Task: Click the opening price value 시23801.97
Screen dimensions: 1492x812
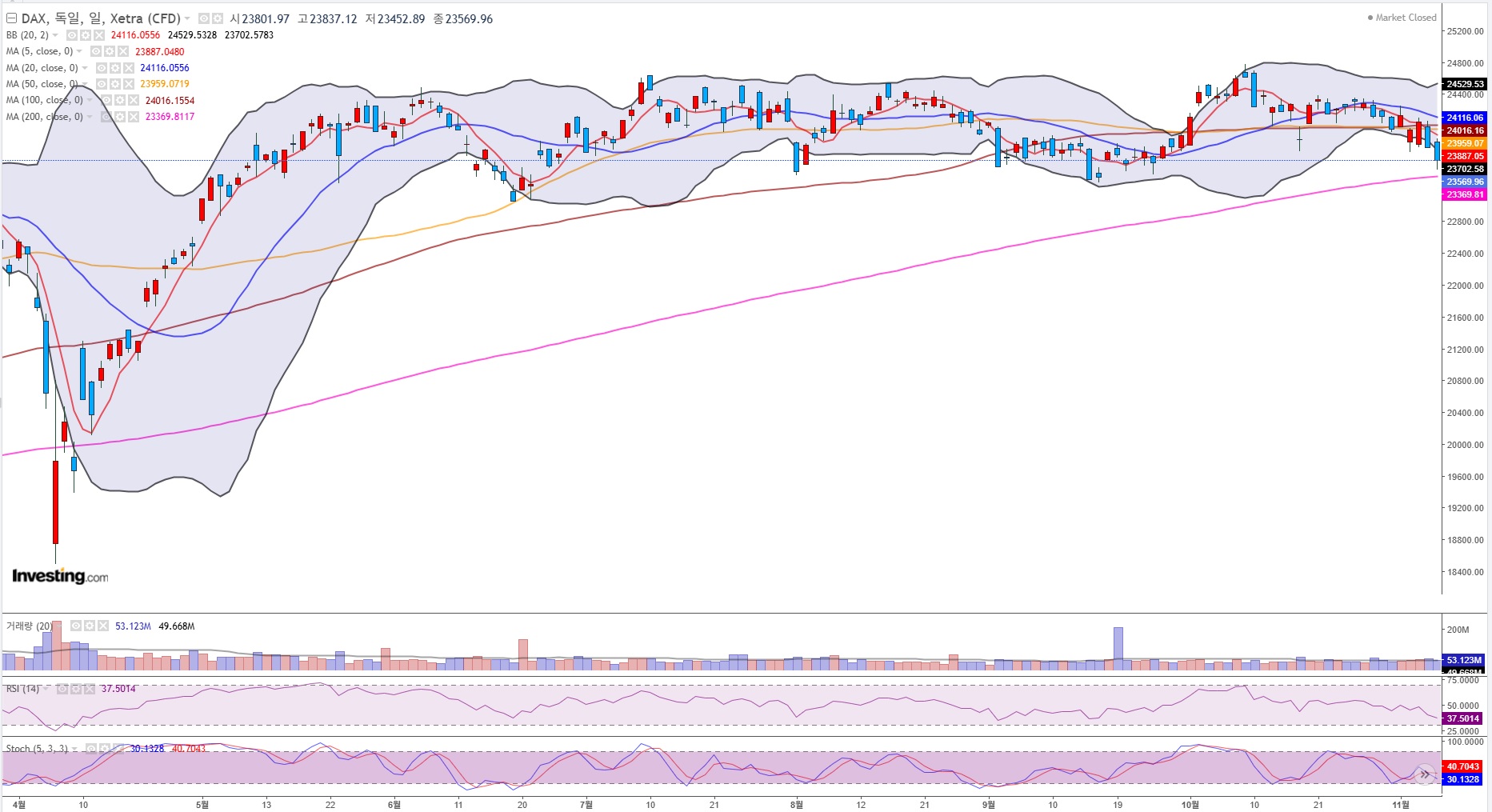Action: pos(259,18)
